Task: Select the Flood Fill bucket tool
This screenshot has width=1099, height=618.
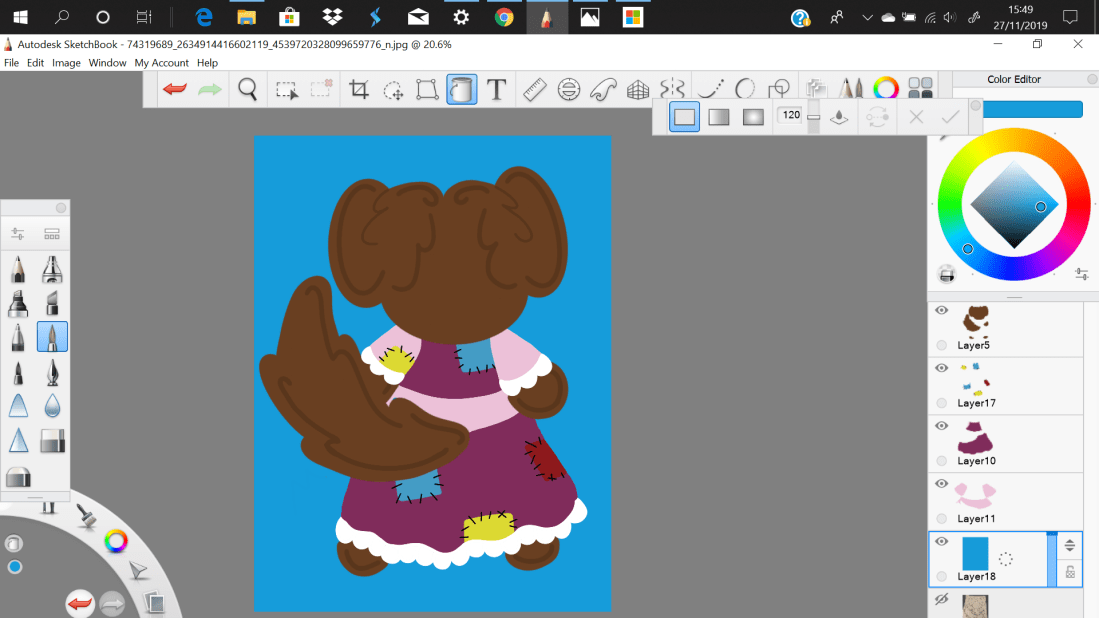Action: pyautogui.click(x=461, y=90)
